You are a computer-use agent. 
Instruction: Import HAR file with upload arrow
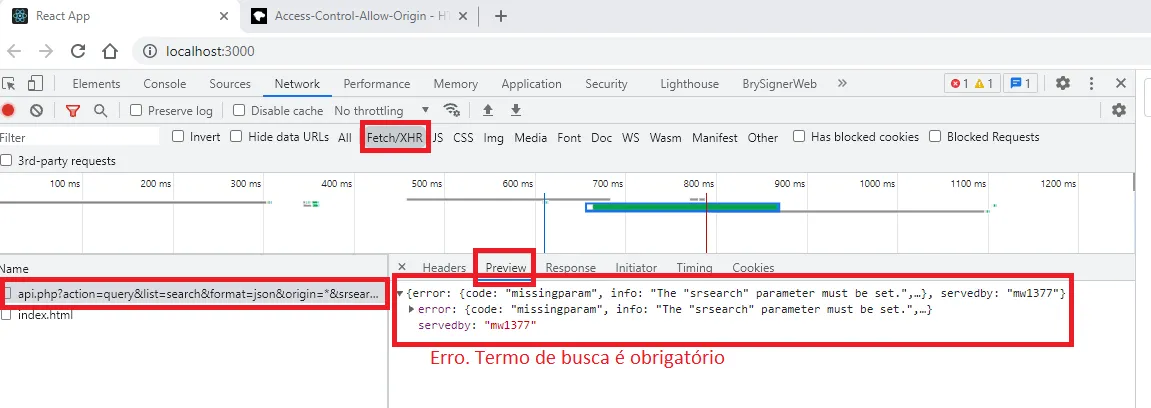click(x=487, y=110)
